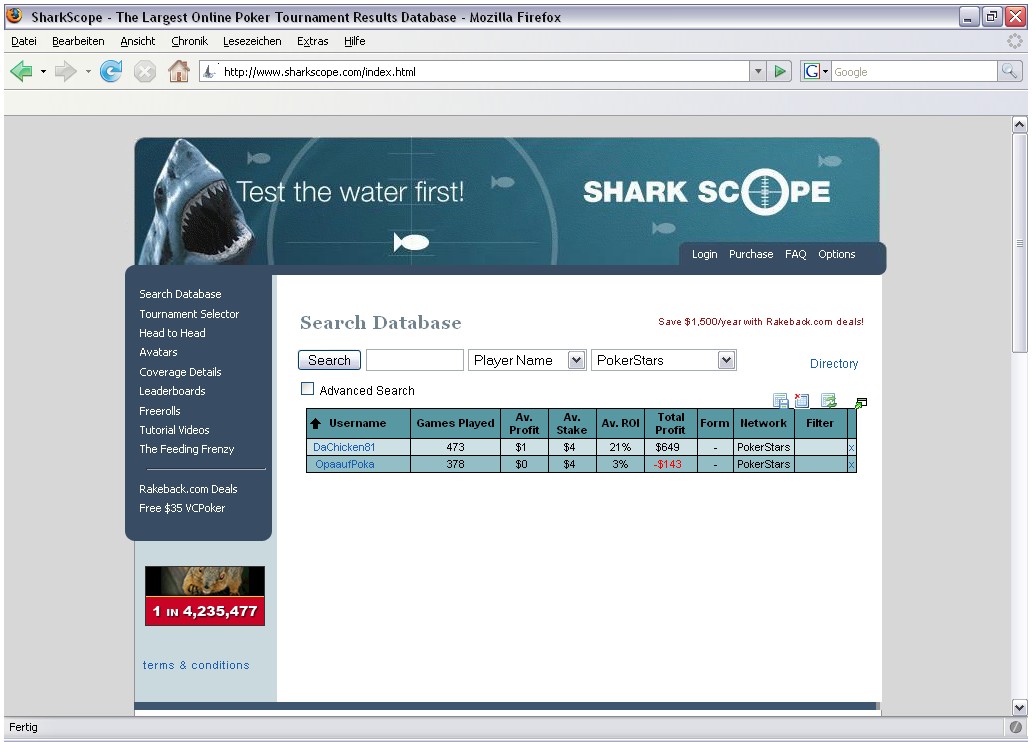Open the Bearbeiten menu
1032x742 pixels.
pos(78,41)
